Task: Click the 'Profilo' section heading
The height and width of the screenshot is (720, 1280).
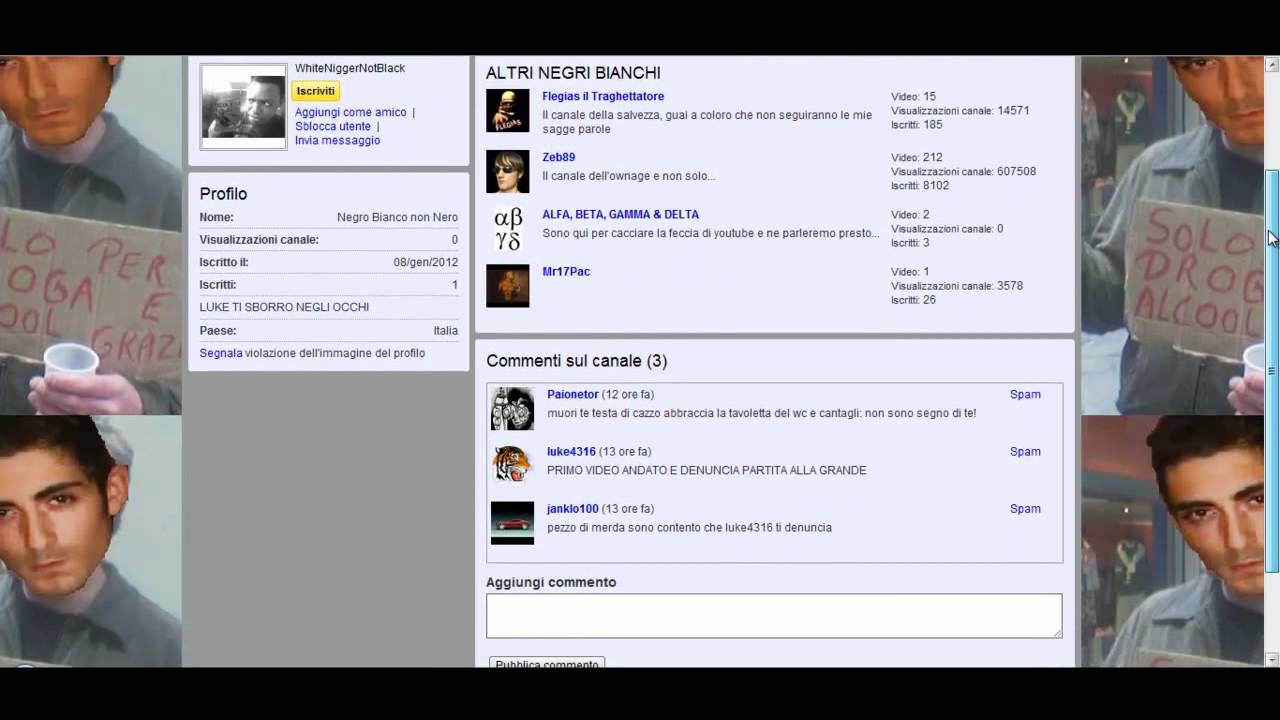Action: pyautogui.click(x=223, y=194)
